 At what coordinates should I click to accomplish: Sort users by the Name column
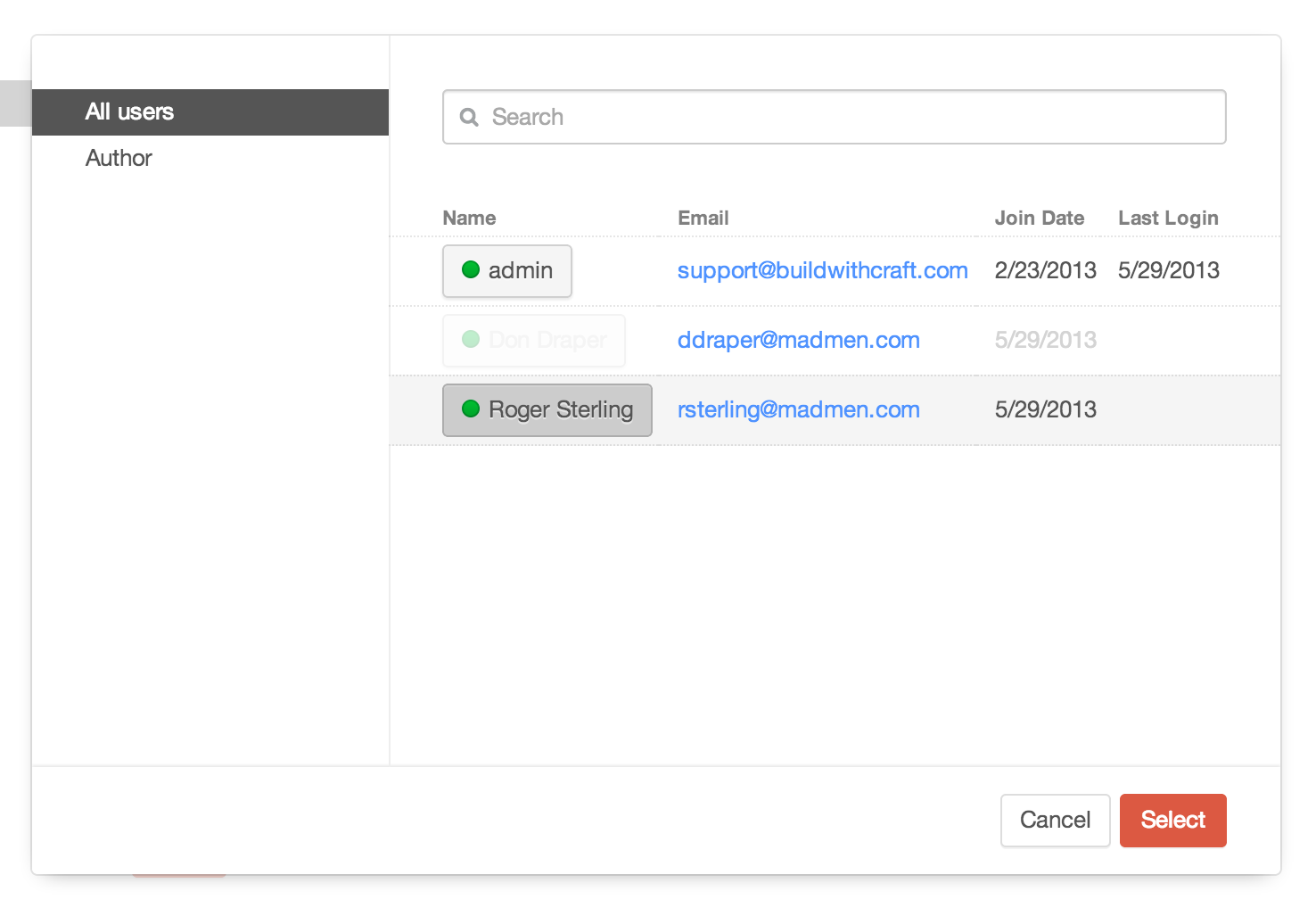469,218
